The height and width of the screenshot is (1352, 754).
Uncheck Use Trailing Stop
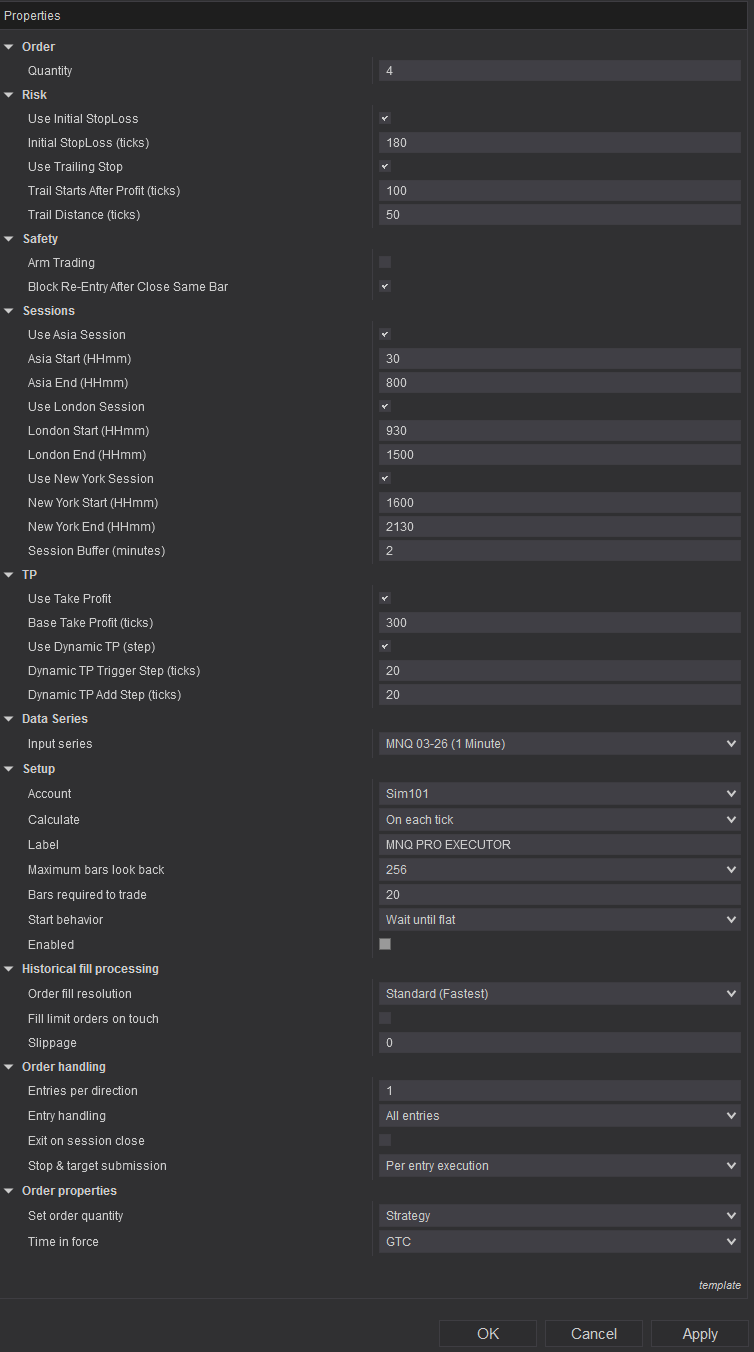coord(385,167)
